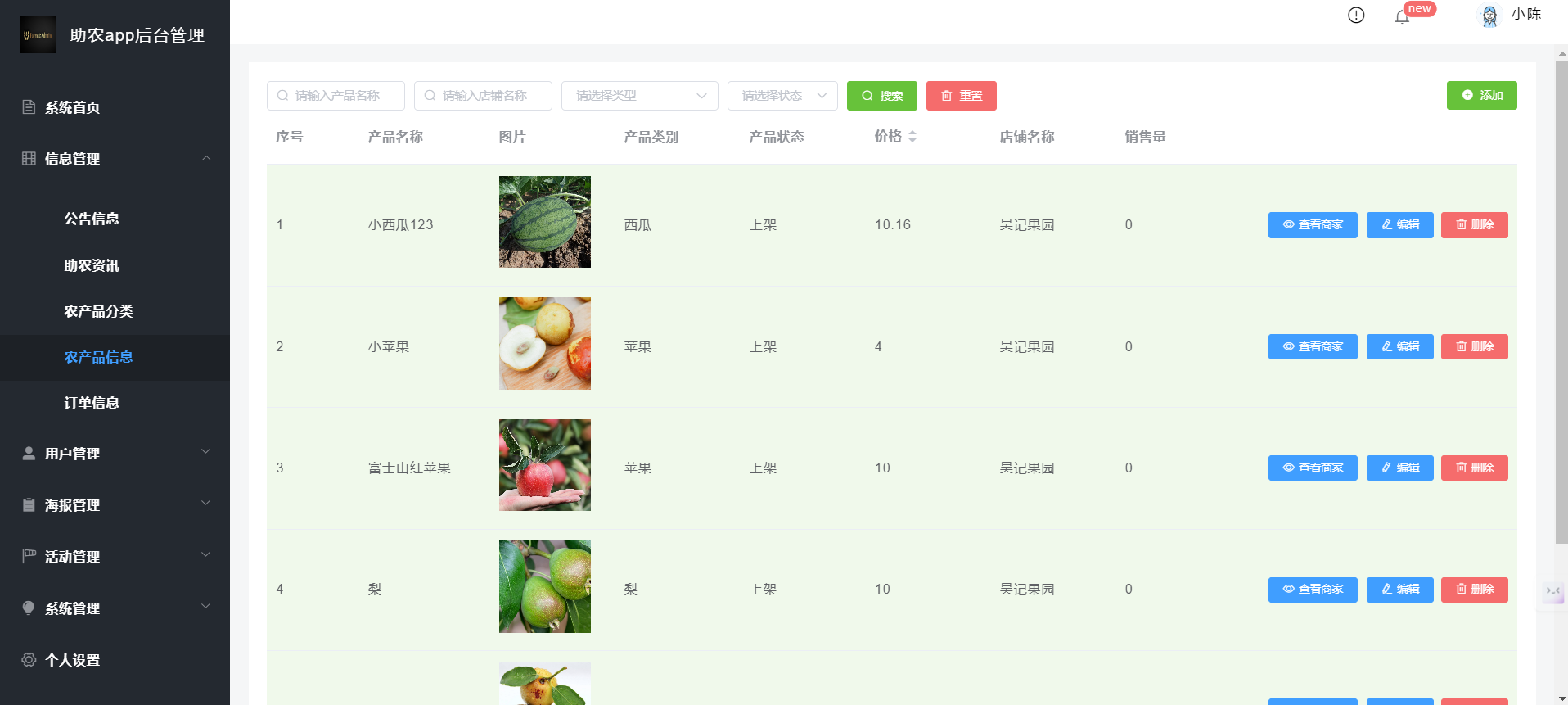The width and height of the screenshot is (1568, 705).
Task: Focus the product name search field
Action: click(336, 96)
